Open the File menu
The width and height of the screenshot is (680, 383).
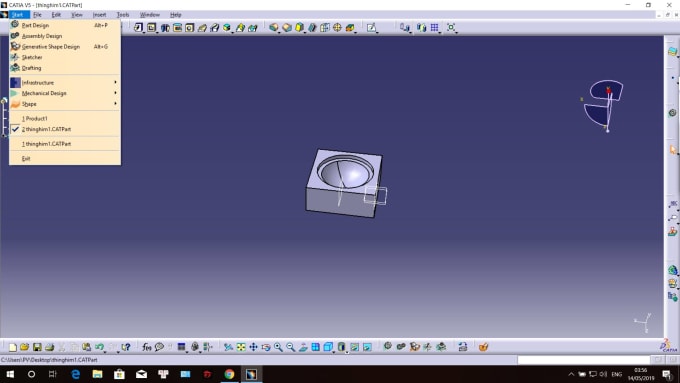[37, 15]
